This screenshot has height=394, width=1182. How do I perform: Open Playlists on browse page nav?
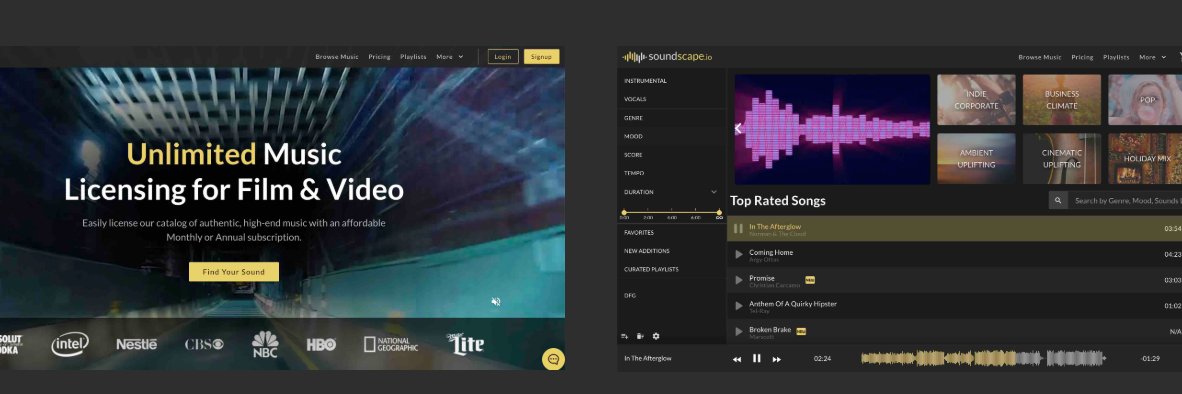click(x=1116, y=57)
